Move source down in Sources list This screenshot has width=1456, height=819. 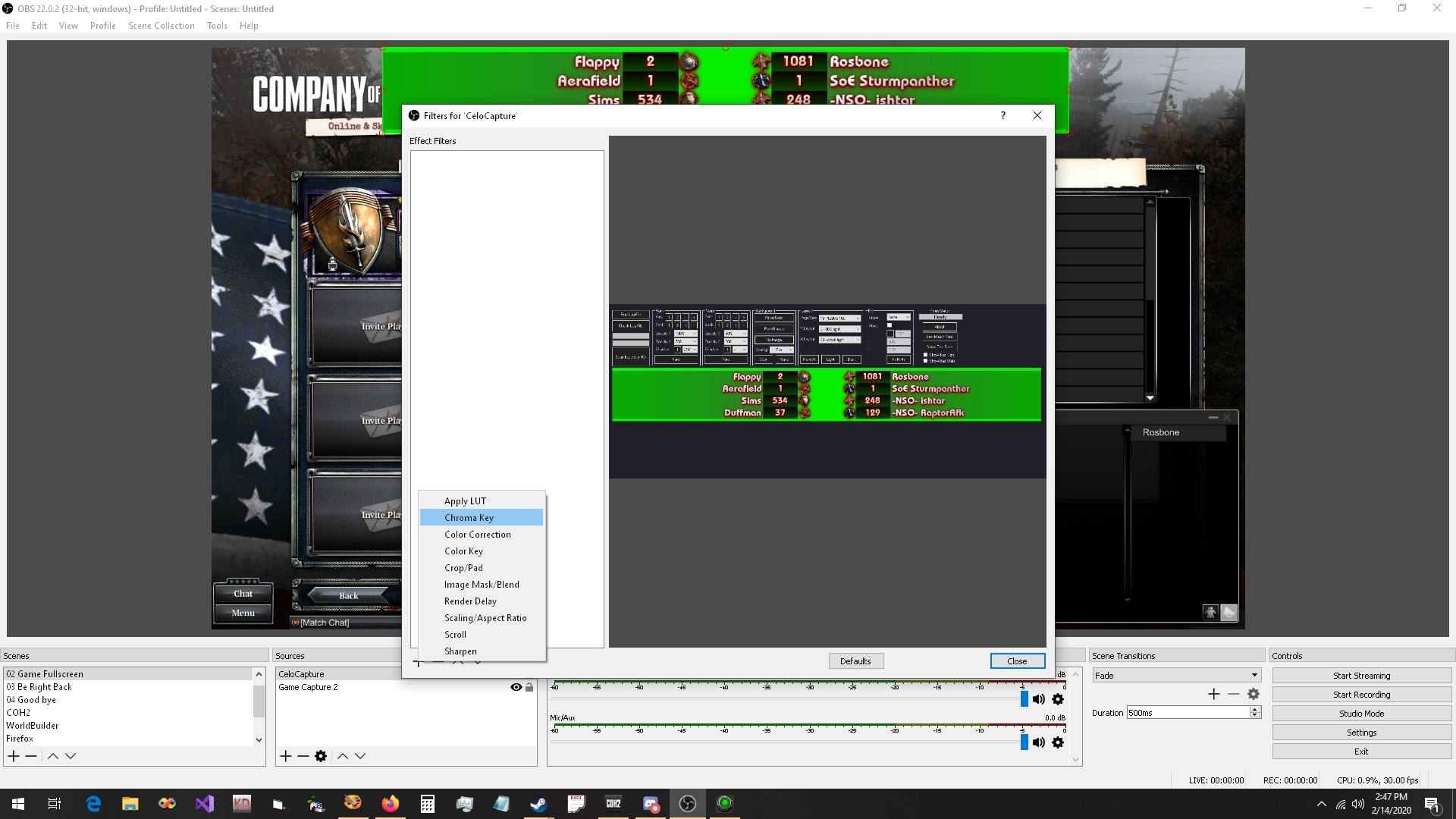360,756
